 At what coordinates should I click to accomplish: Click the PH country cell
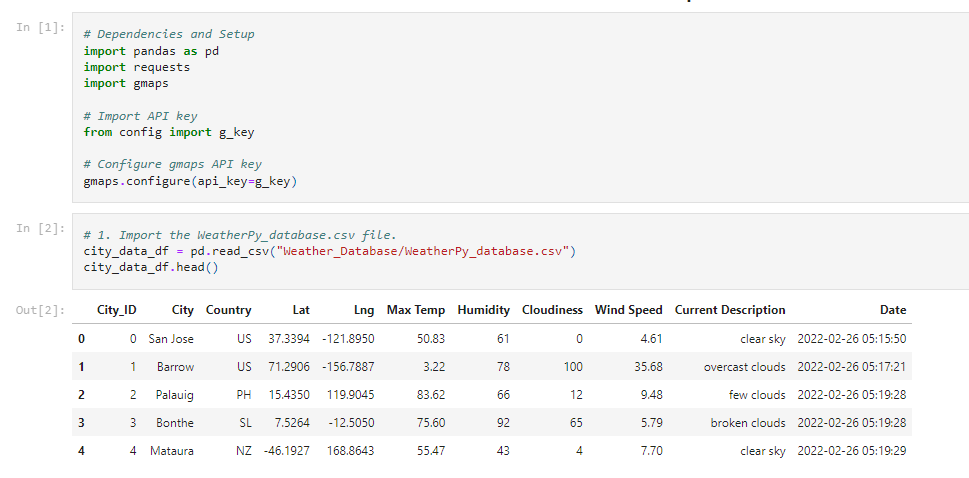click(244, 395)
